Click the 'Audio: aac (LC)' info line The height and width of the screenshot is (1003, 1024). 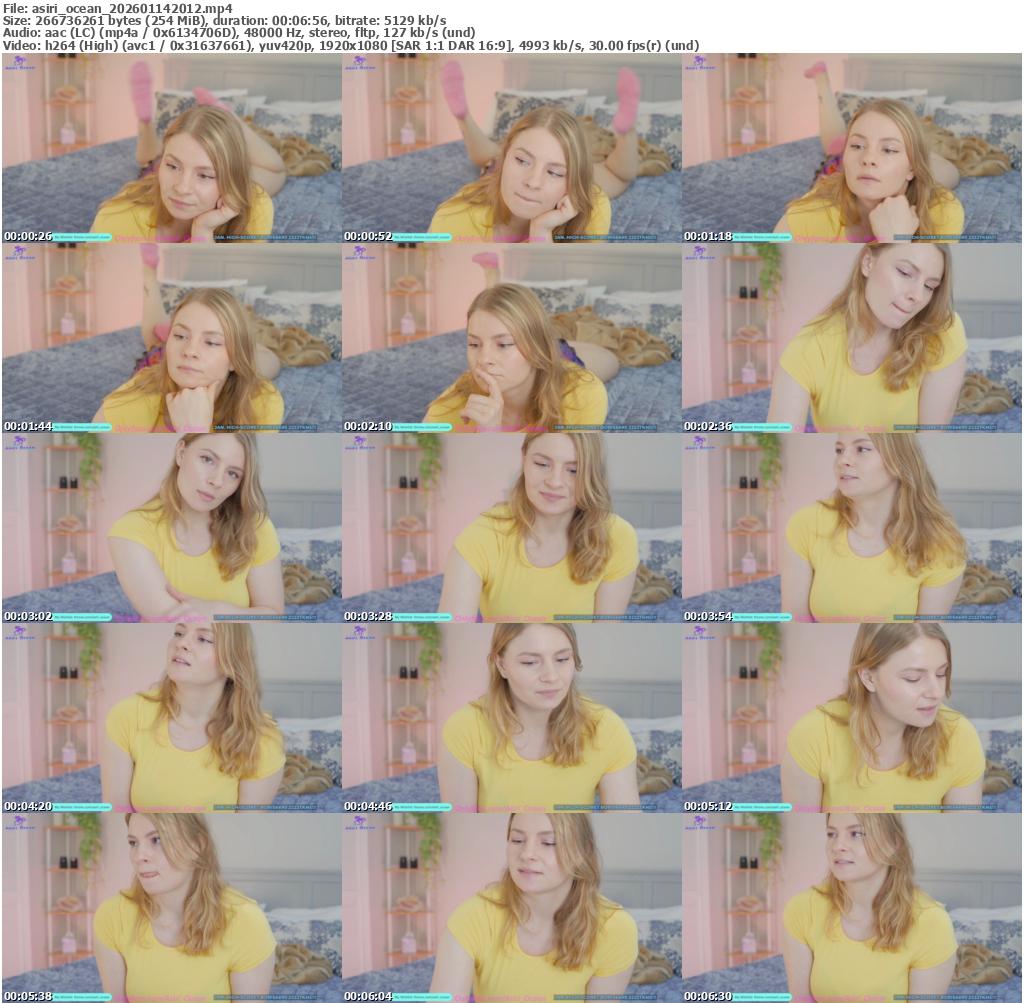coord(239,33)
